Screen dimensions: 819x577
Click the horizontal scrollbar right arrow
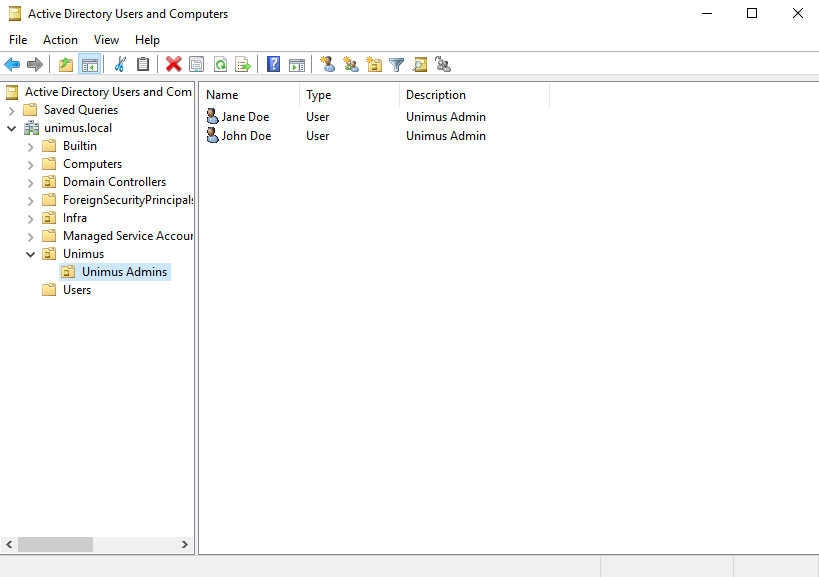coord(184,544)
